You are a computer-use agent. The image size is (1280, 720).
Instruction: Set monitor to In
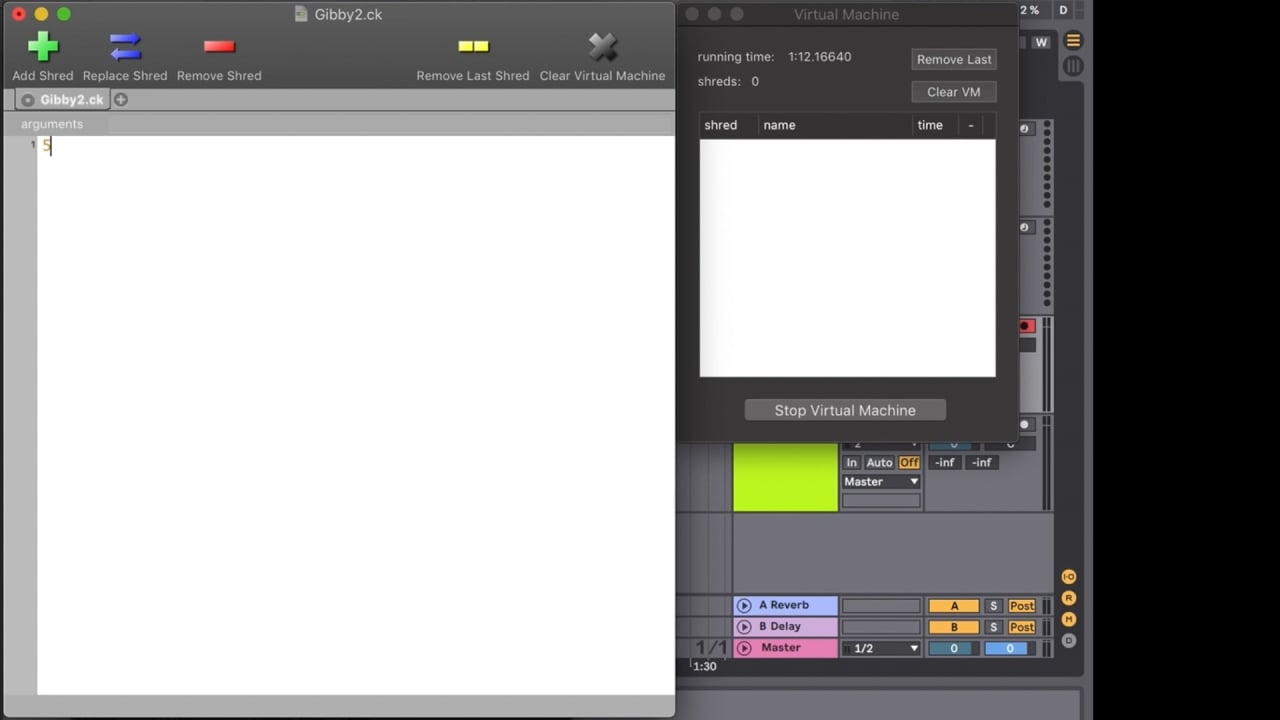point(852,463)
